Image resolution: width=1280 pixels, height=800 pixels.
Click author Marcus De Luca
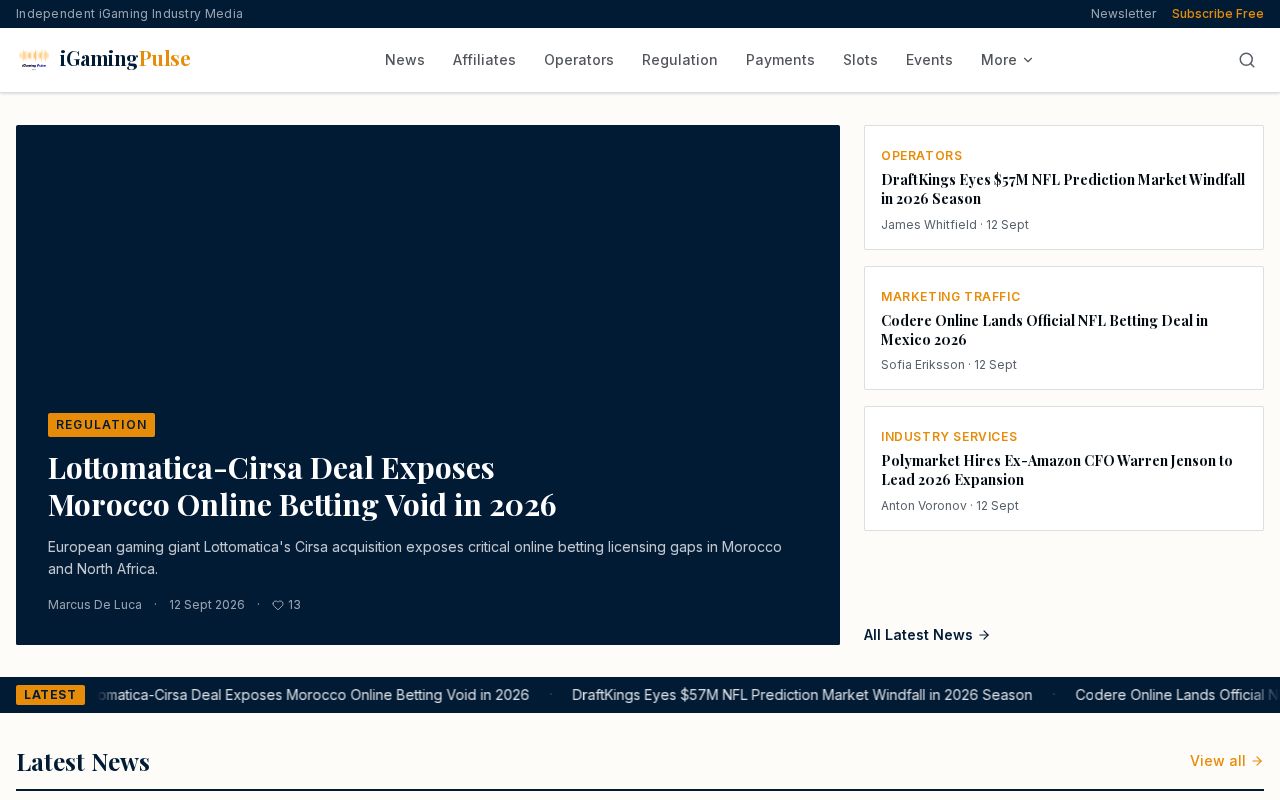coord(95,605)
